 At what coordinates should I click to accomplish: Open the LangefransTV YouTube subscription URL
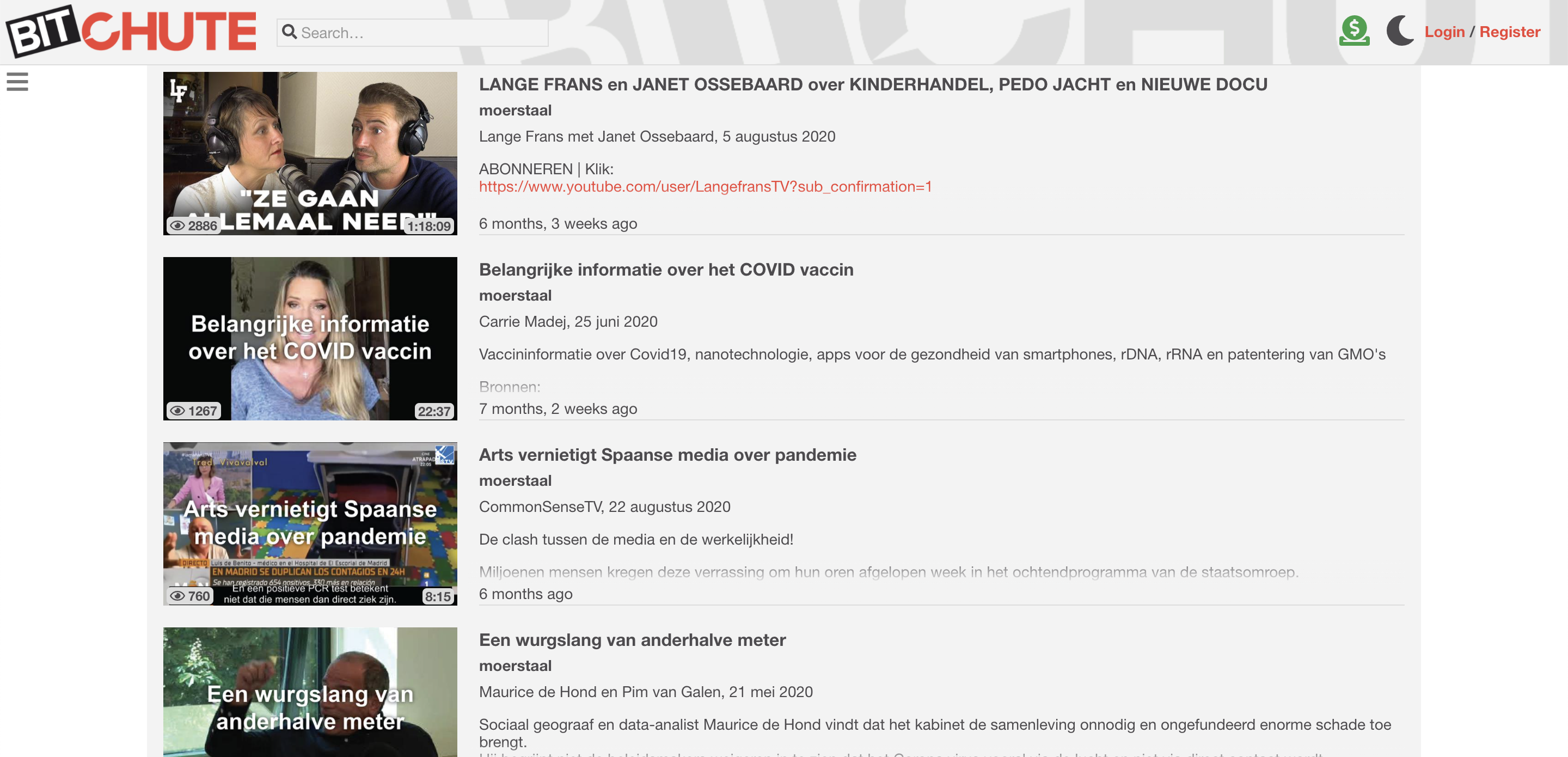tap(706, 186)
